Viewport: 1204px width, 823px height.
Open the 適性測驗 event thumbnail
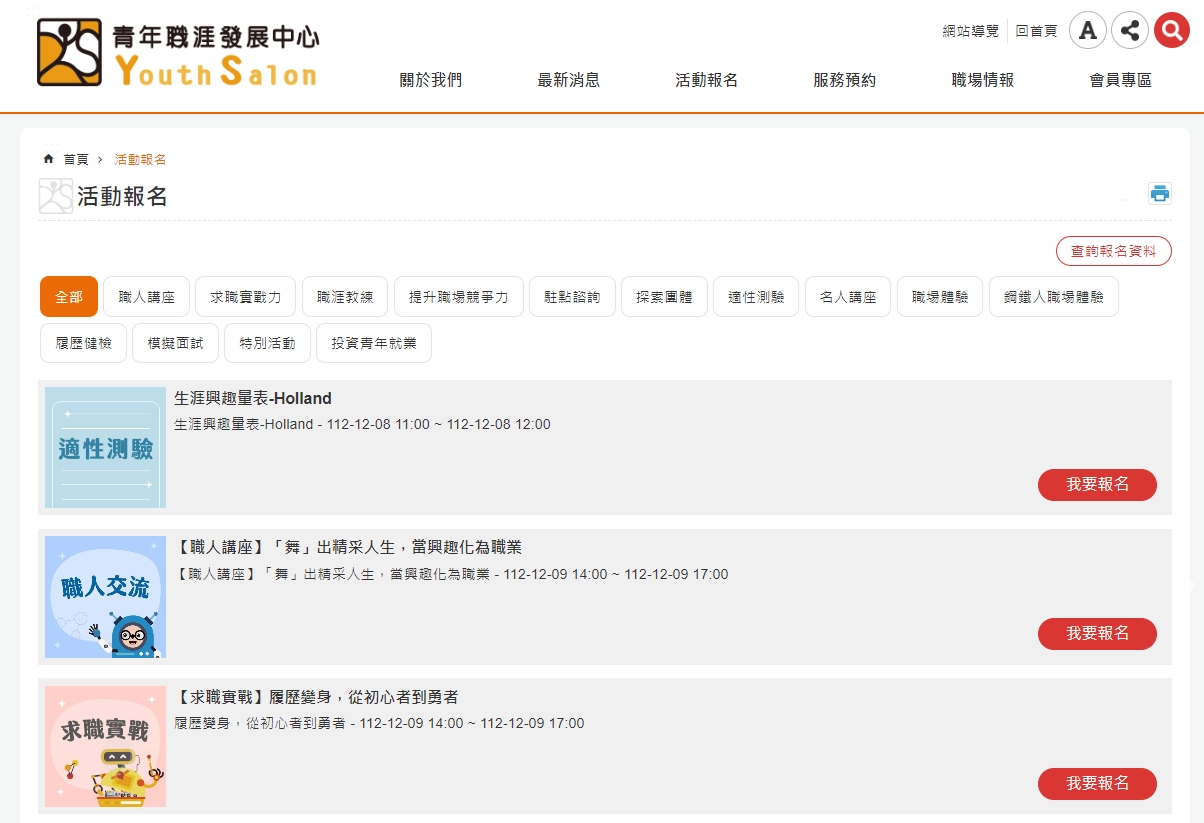click(x=105, y=447)
